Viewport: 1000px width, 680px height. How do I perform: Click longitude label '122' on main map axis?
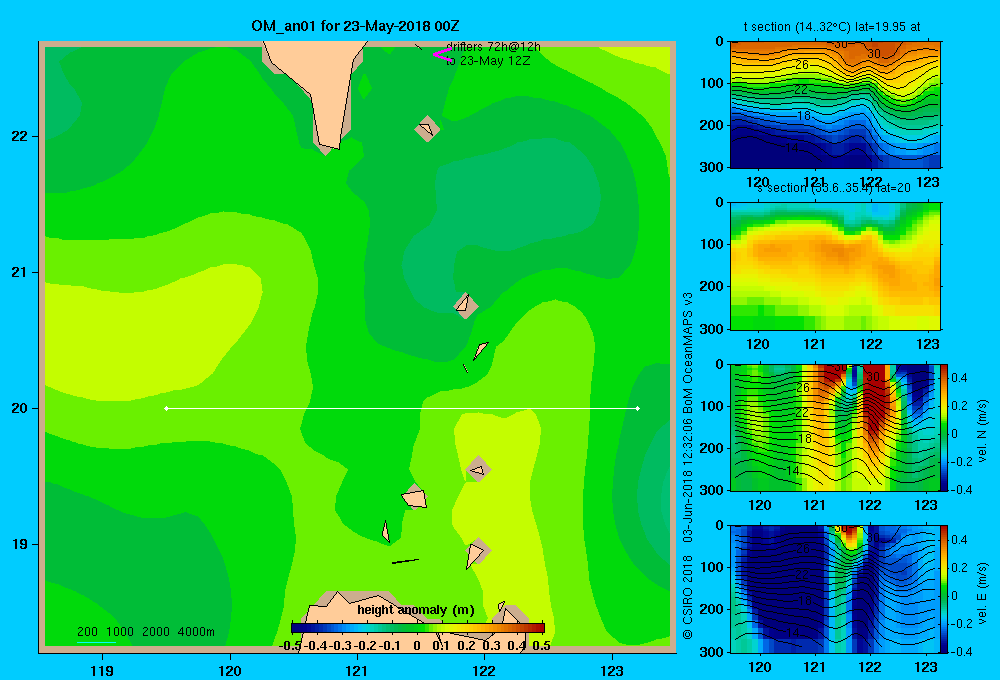tap(484, 670)
